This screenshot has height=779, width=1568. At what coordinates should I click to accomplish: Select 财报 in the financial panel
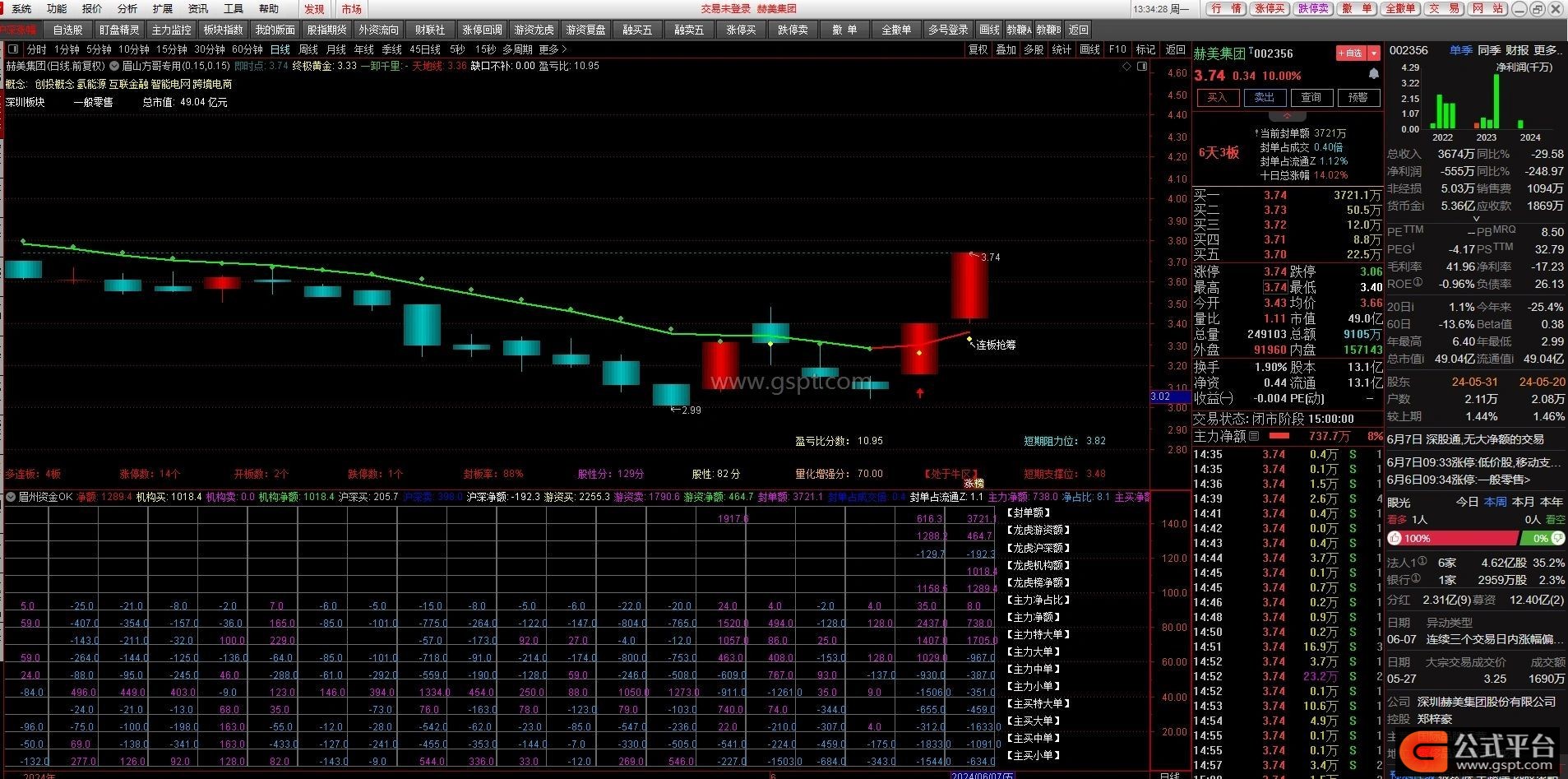pos(1517,50)
